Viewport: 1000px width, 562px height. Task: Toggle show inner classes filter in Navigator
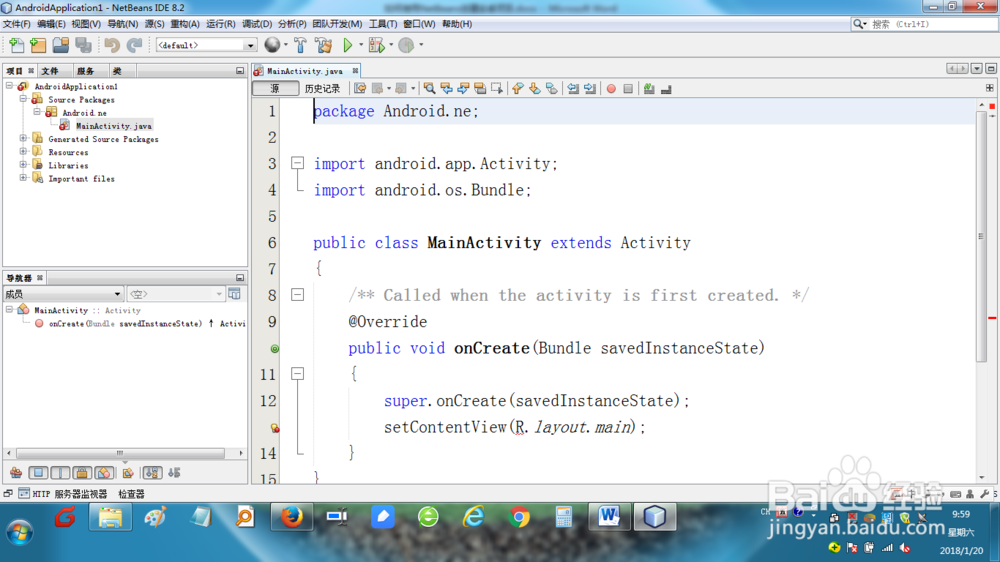(x=103, y=473)
